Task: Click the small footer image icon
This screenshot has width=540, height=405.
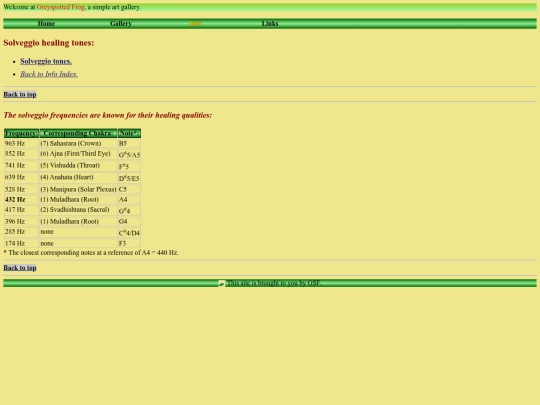Action: click(x=221, y=283)
